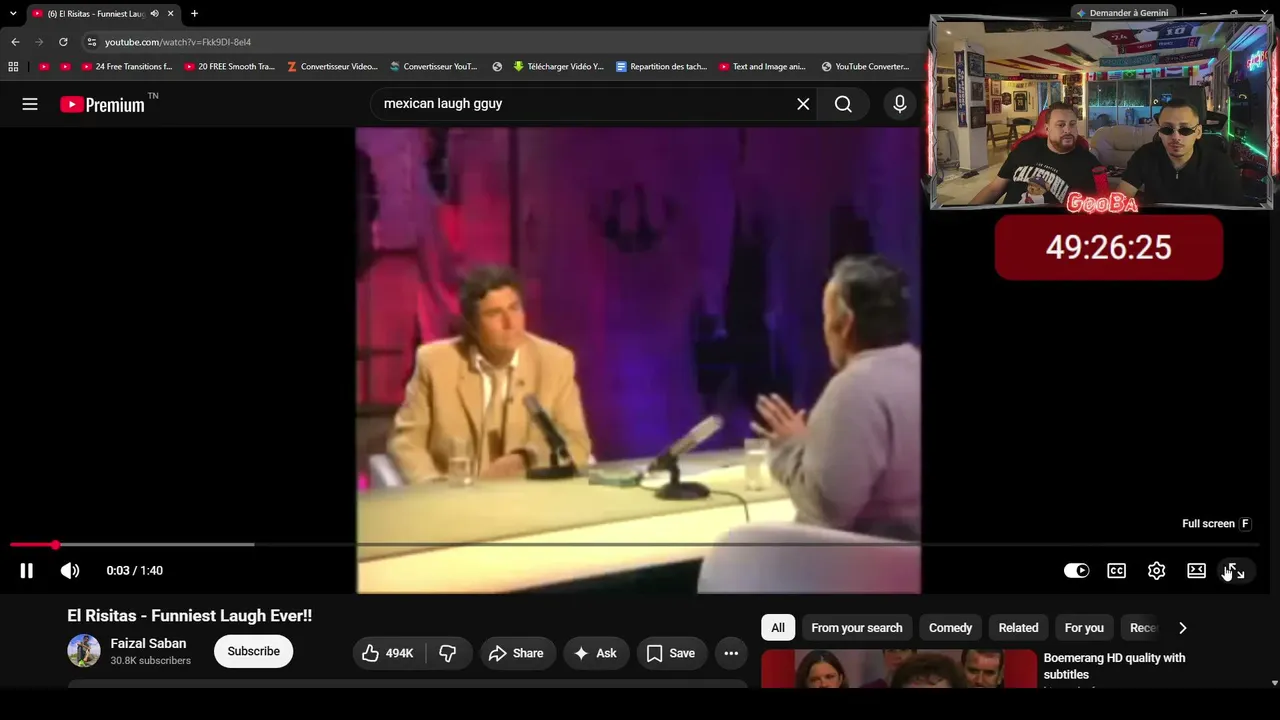Switch to theater mode
Viewport: 1280px width, 720px height.
coord(1196,571)
